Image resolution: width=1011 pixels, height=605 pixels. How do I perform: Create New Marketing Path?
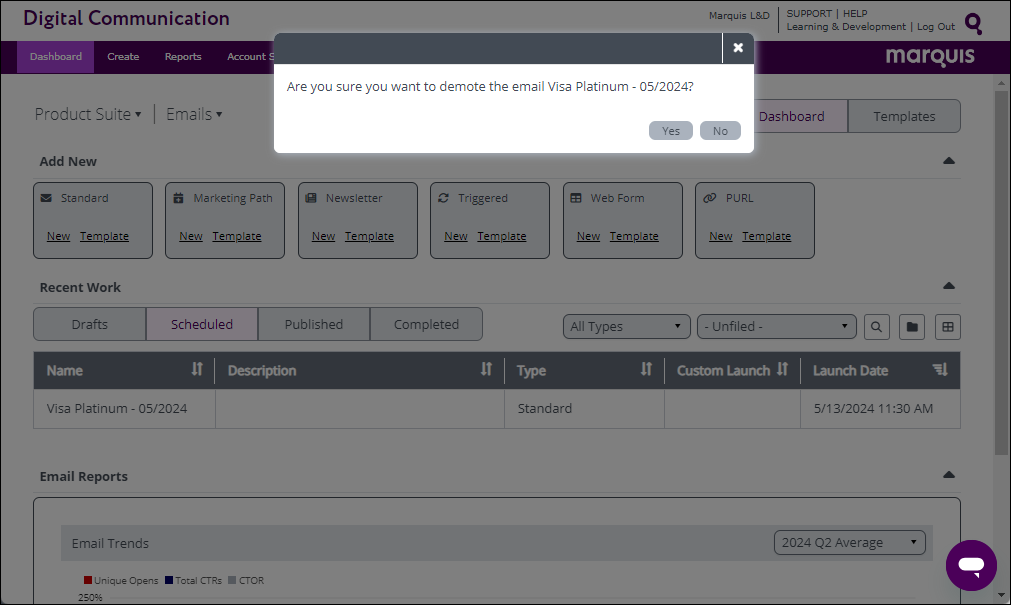pyautogui.click(x=191, y=236)
